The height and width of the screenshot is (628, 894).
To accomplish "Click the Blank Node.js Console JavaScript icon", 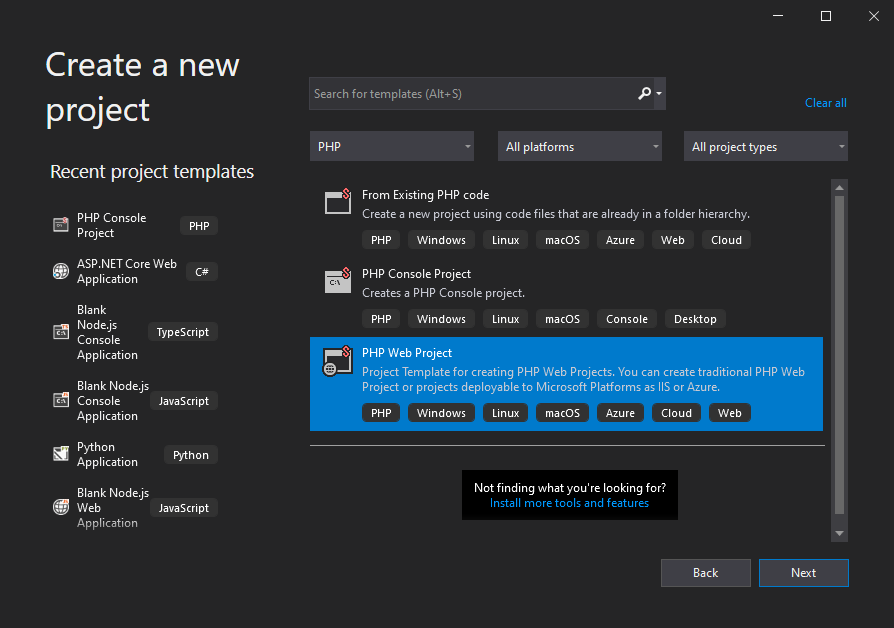I will [x=61, y=400].
